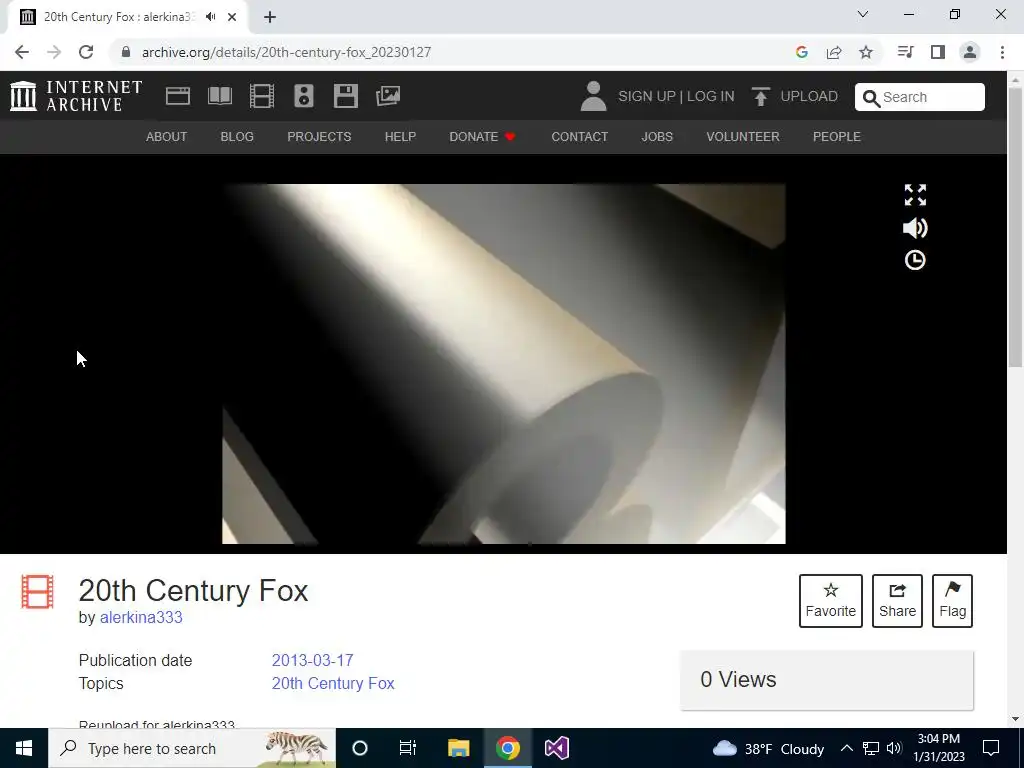
Task: Open the DONATE menu item
Action: [483, 136]
